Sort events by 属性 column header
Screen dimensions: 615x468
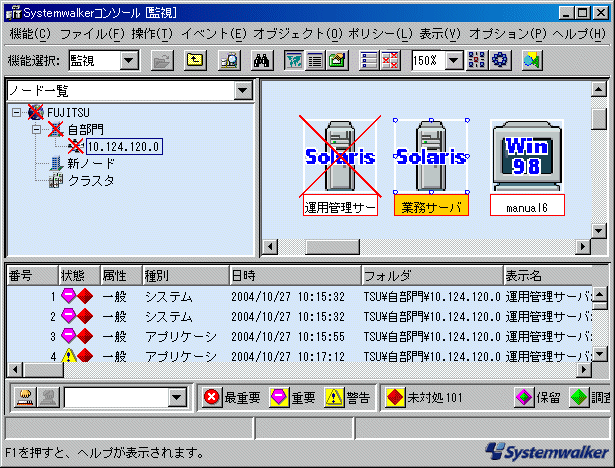(121, 275)
